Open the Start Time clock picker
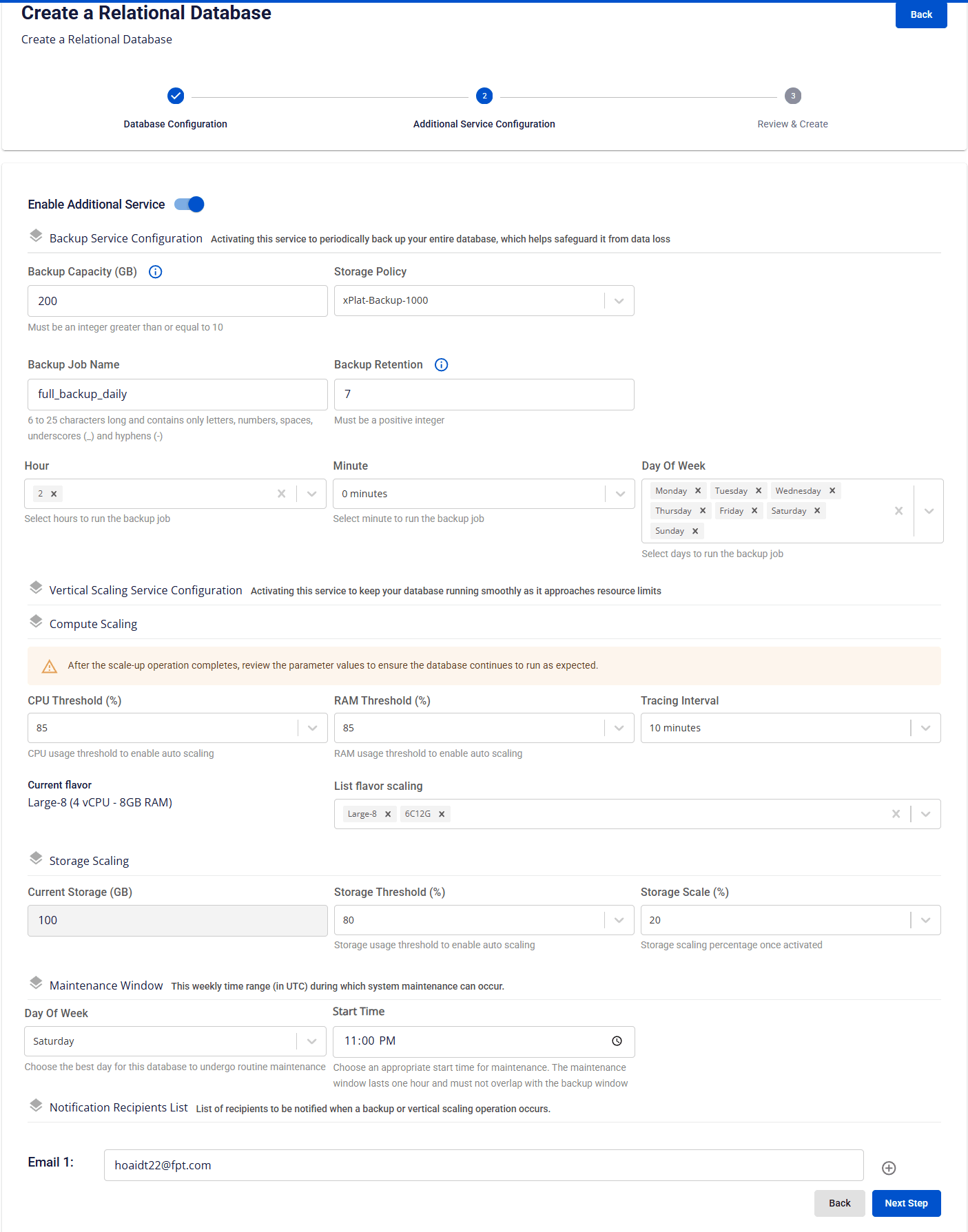Viewport: 968px width, 1232px height. point(617,1041)
